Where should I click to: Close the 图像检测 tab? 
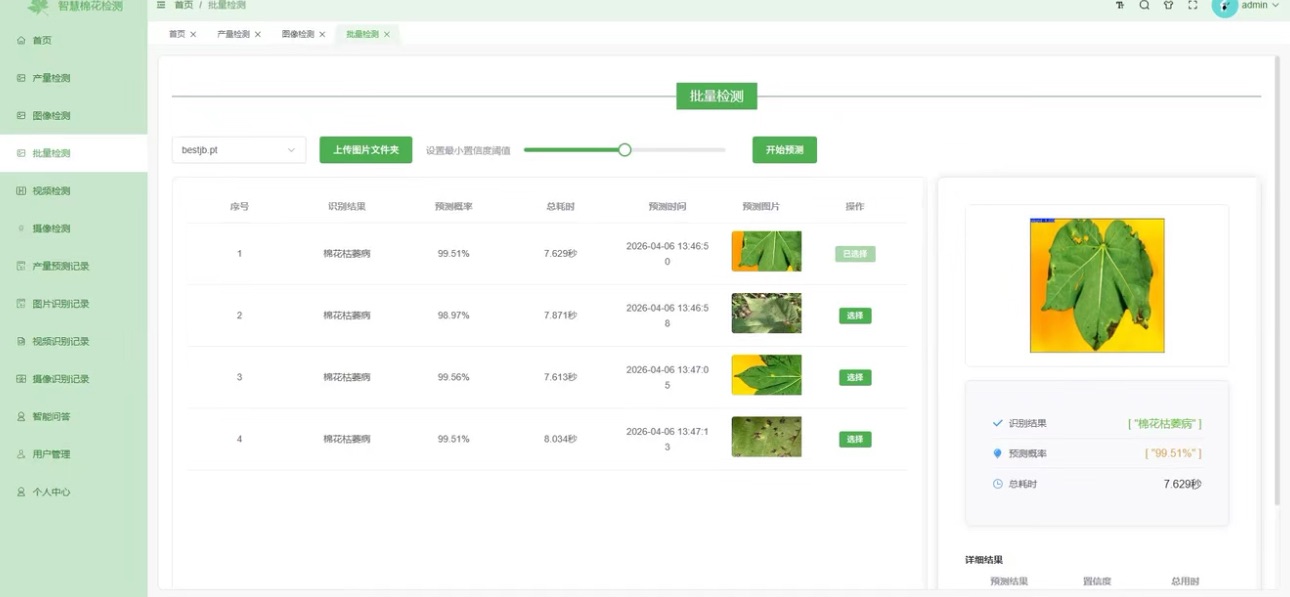(x=322, y=34)
